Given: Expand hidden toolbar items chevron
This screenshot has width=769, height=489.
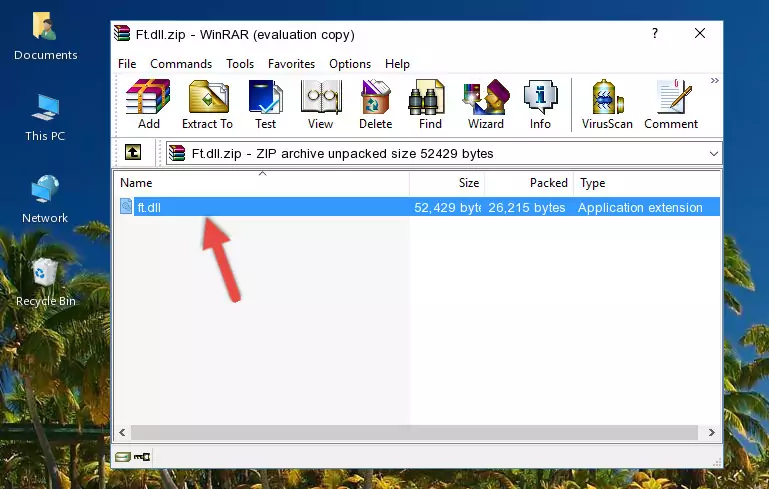Looking at the screenshot, I should (715, 80).
